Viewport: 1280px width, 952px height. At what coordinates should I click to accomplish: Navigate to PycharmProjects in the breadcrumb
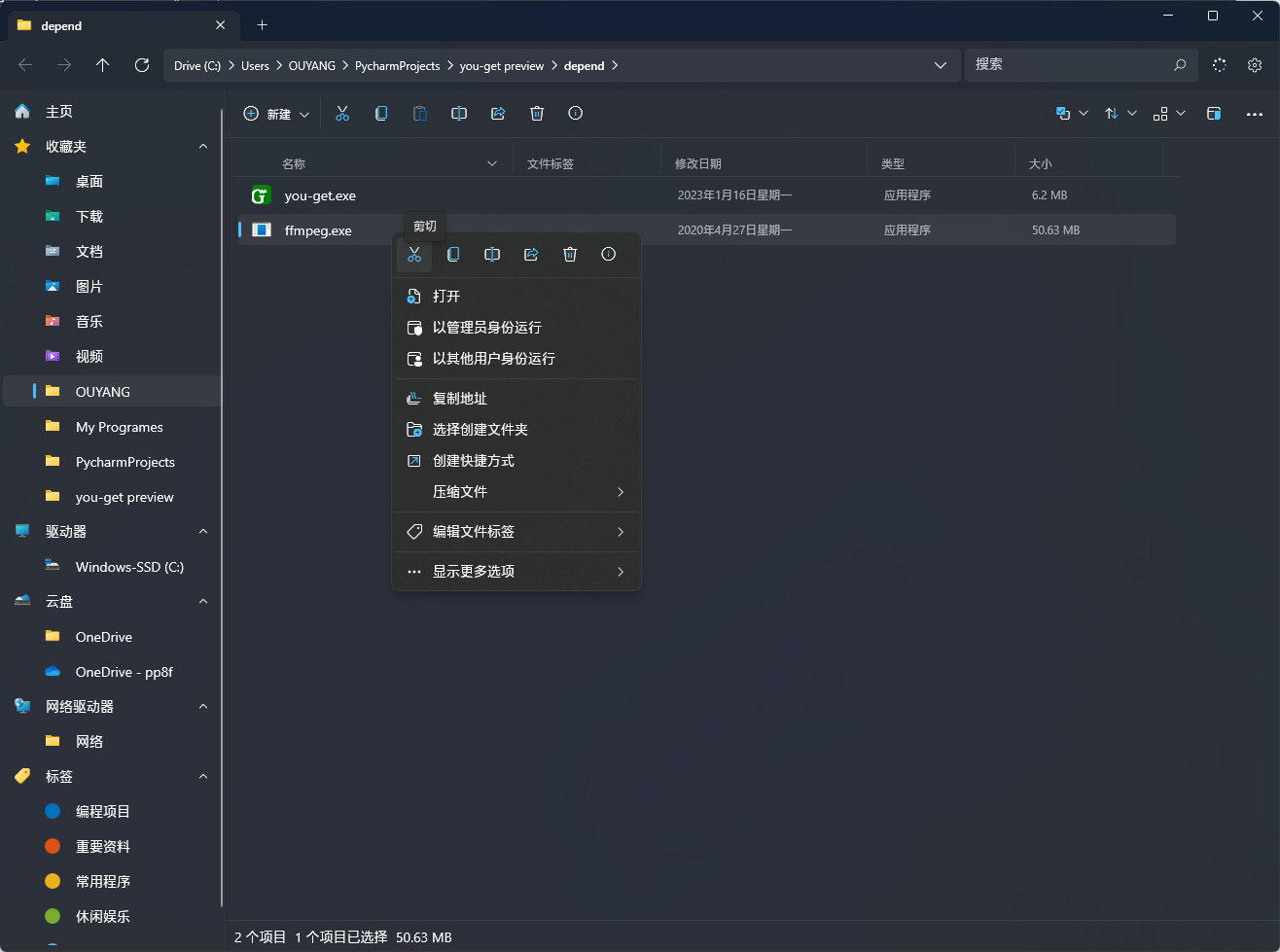coord(397,66)
